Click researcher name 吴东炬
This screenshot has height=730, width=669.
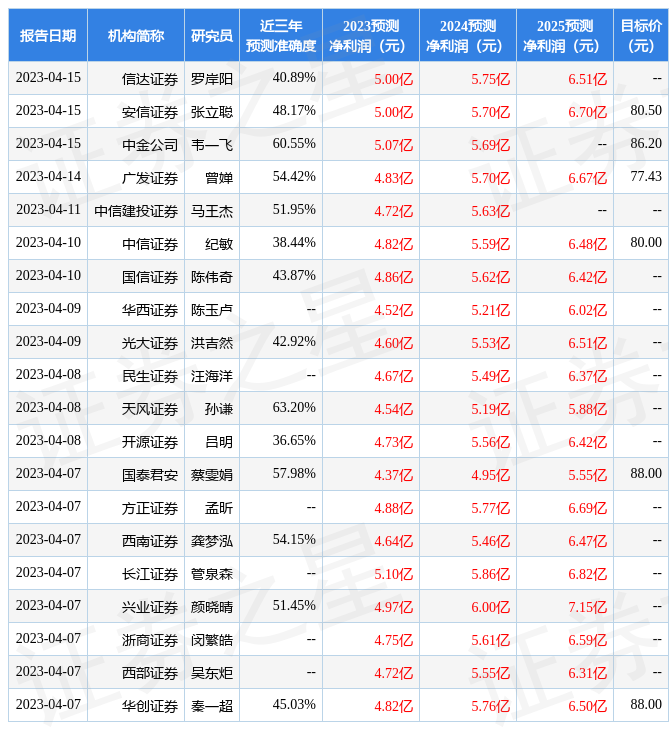(x=212, y=673)
